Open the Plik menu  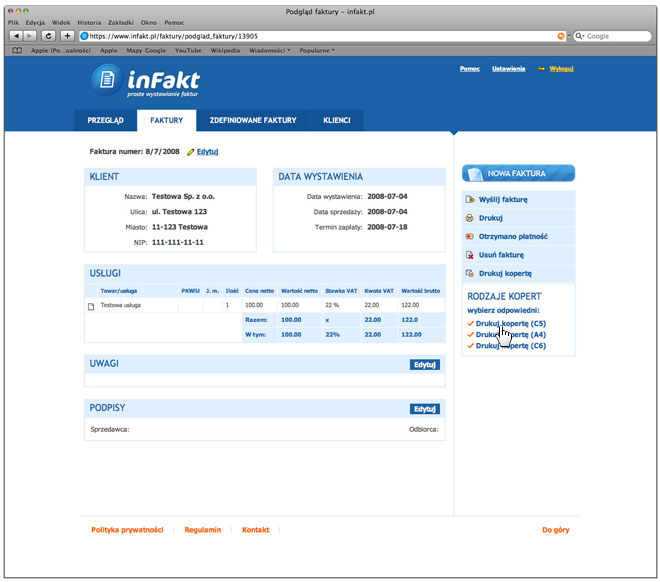click(13, 23)
